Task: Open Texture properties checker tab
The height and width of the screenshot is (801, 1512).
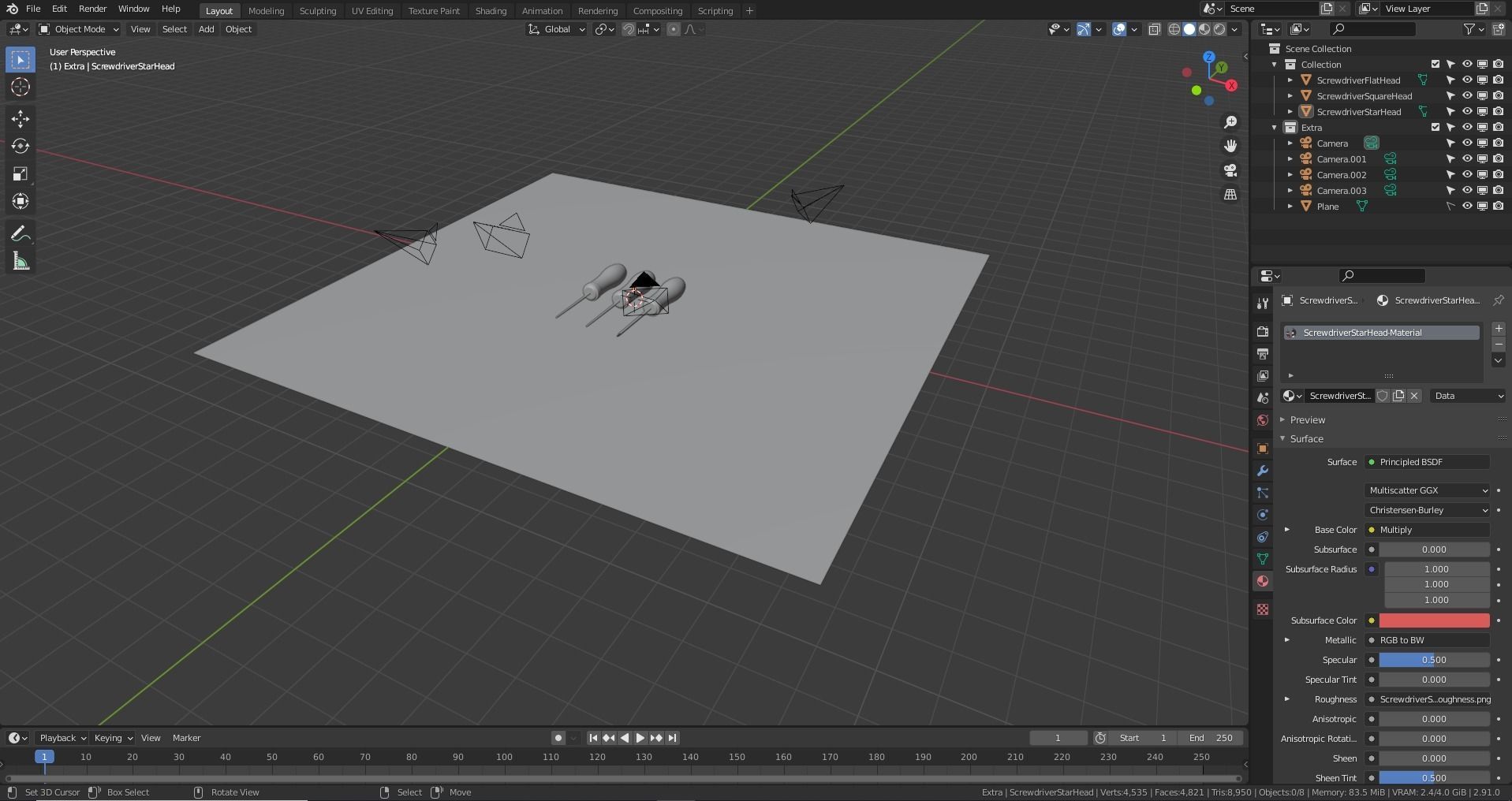Action: coord(1263,609)
